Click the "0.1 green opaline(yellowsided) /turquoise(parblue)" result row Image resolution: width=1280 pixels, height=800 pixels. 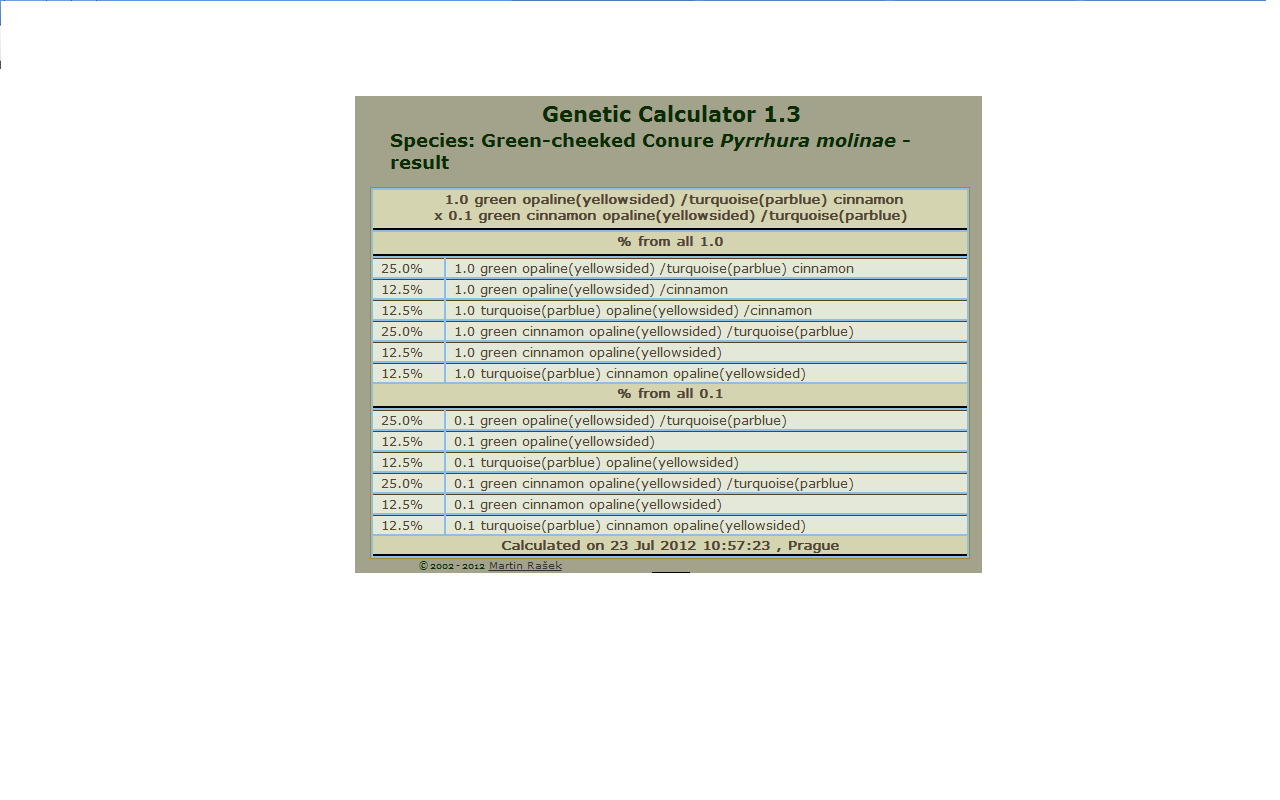click(620, 421)
